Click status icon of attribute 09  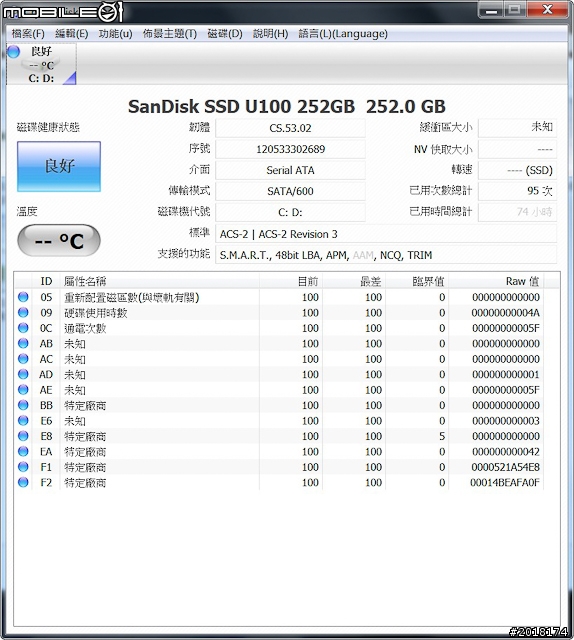(23, 313)
